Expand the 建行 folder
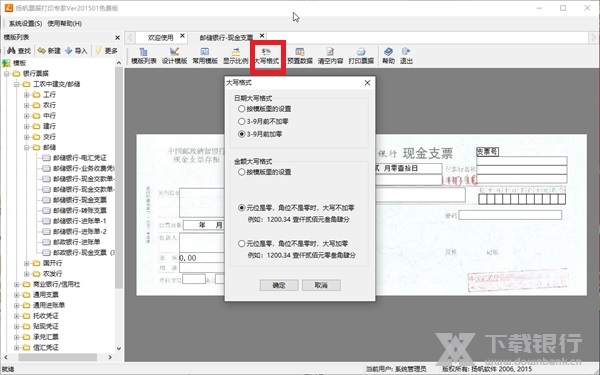Image resolution: width=600 pixels, height=375 pixels. pos(26,126)
